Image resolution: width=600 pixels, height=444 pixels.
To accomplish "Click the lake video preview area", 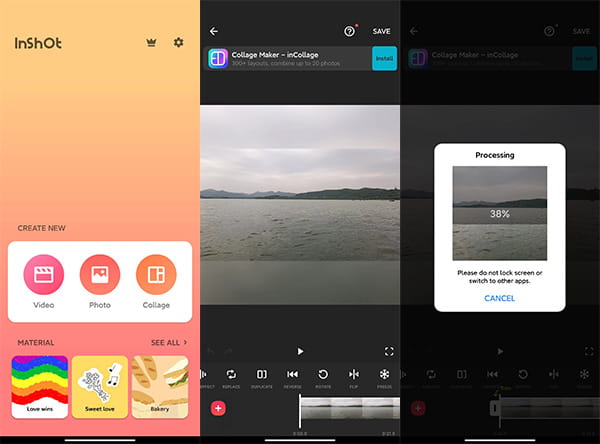I will point(300,205).
